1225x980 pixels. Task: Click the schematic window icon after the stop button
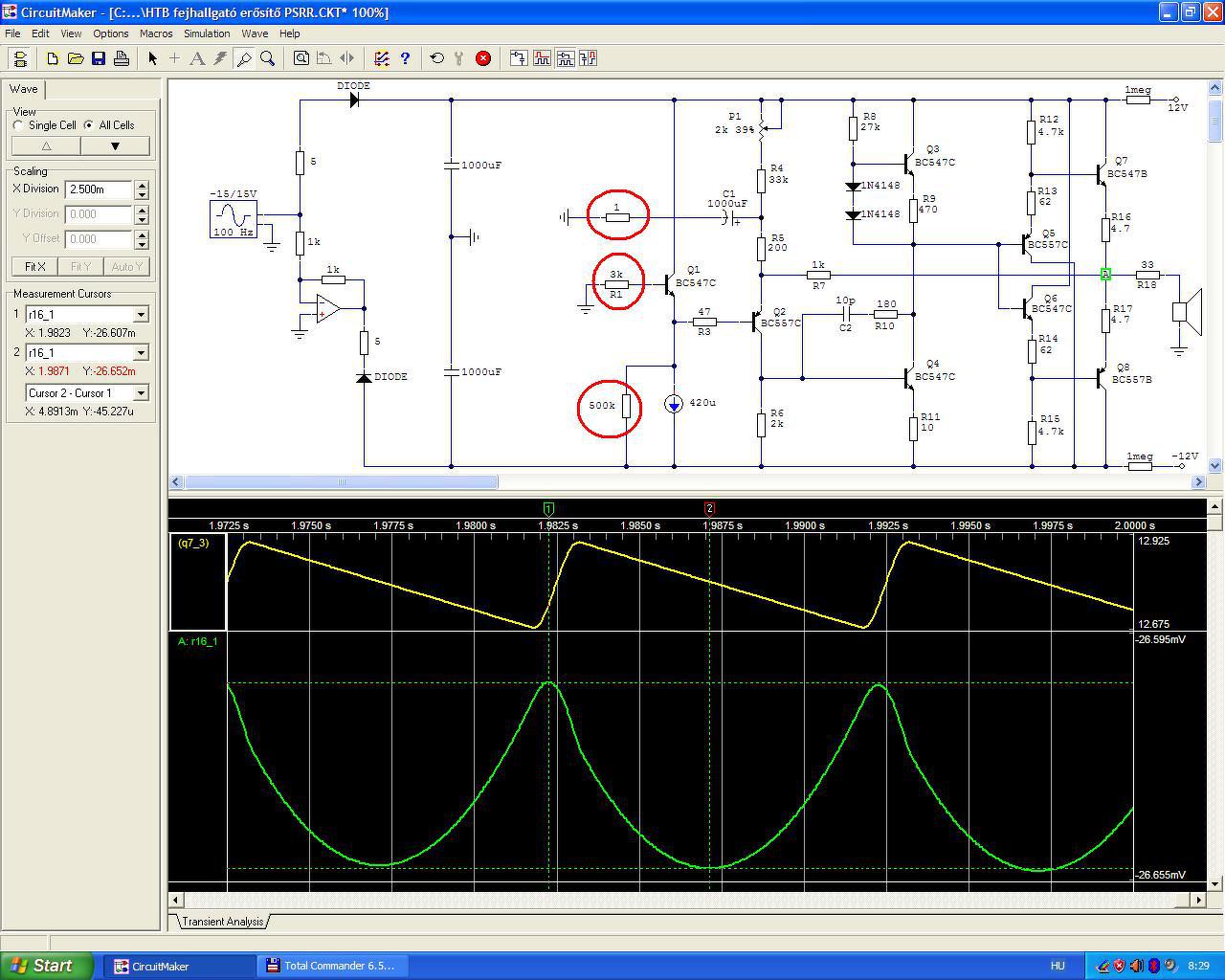pyautogui.click(x=518, y=58)
